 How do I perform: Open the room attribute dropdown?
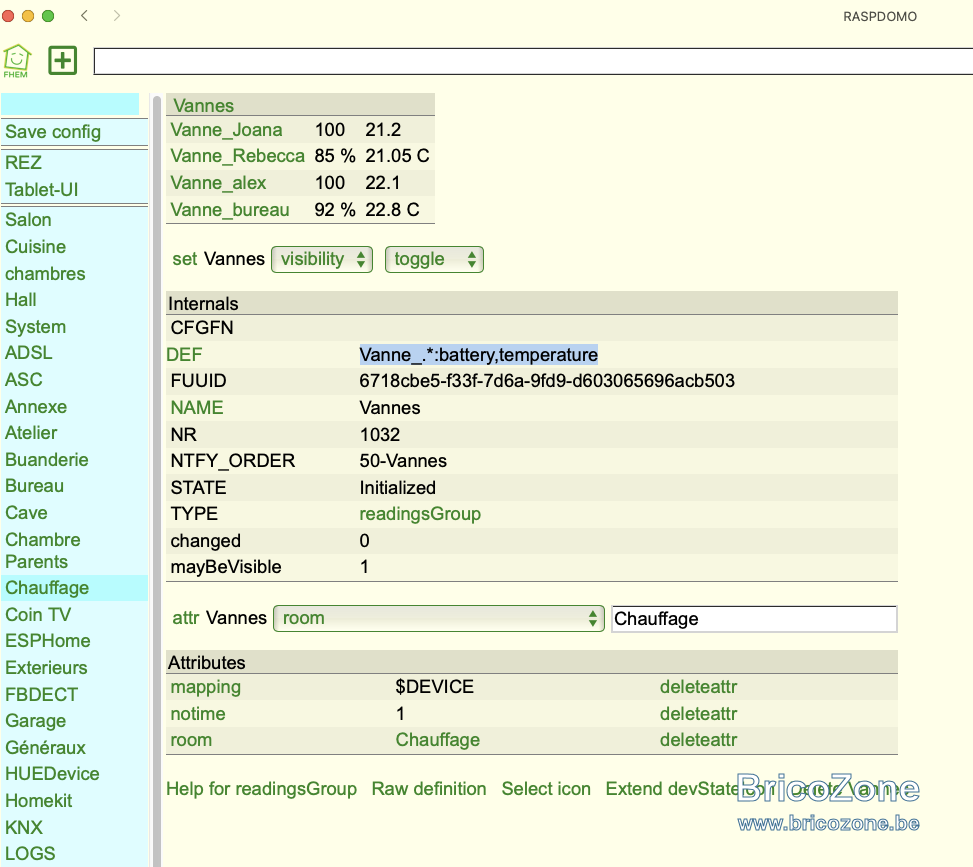coord(439,619)
